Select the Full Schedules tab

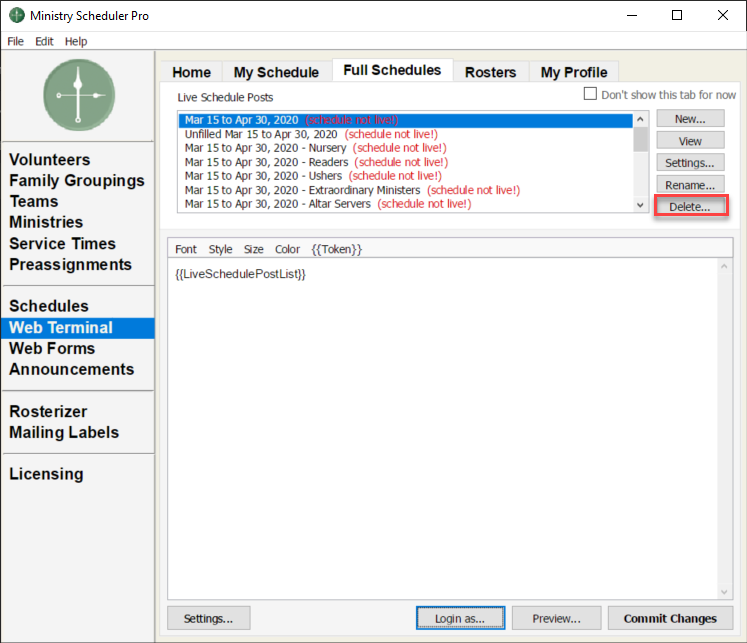click(392, 70)
